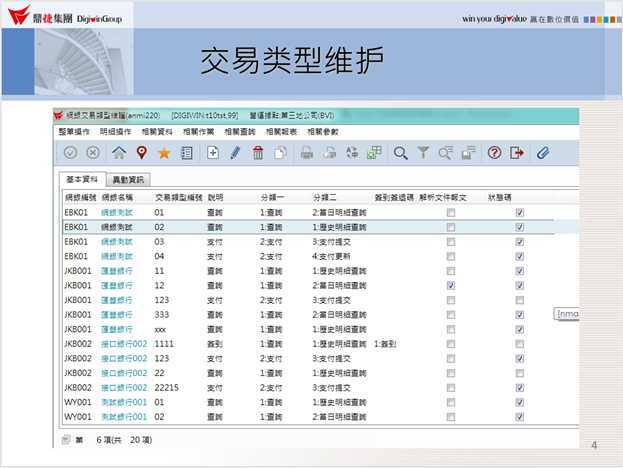Select the 基本資料 tab

click(x=81, y=180)
